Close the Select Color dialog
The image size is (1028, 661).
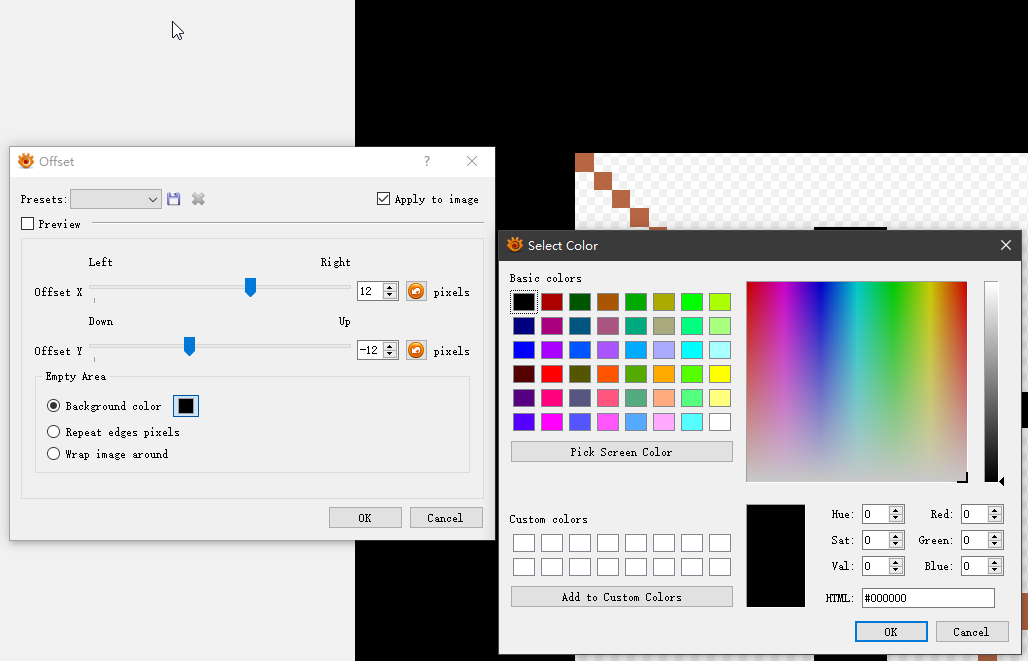coord(1006,245)
